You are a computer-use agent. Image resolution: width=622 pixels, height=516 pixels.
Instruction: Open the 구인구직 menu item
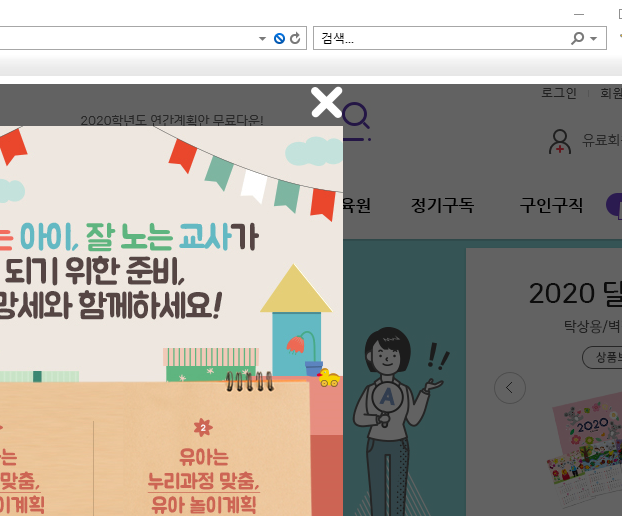click(551, 205)
